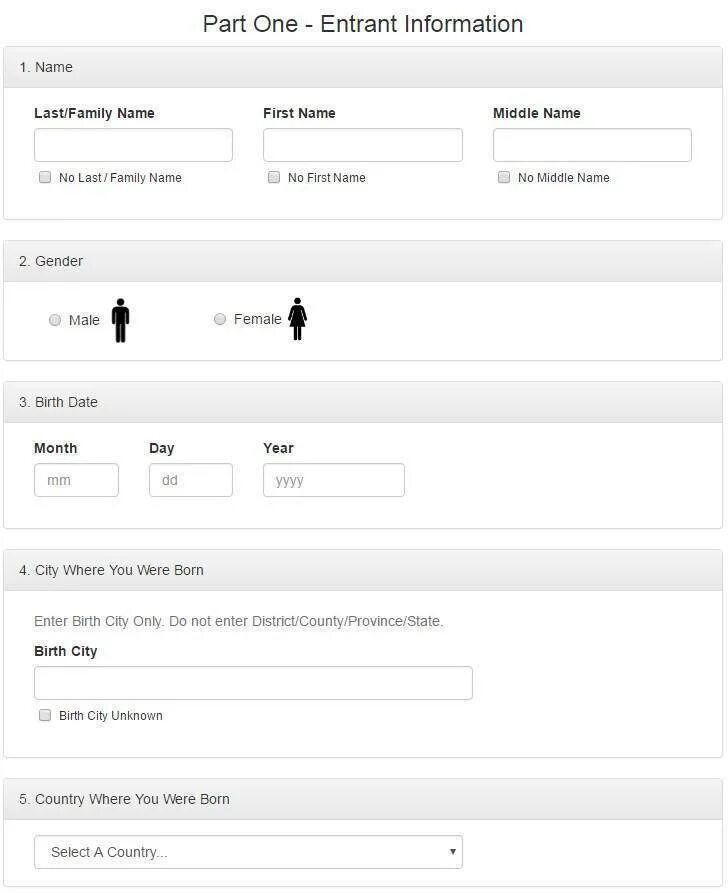Mark Birth City Unknown checkbox
The width and height of the screenshot is (728, 893).
pos(45,715)
